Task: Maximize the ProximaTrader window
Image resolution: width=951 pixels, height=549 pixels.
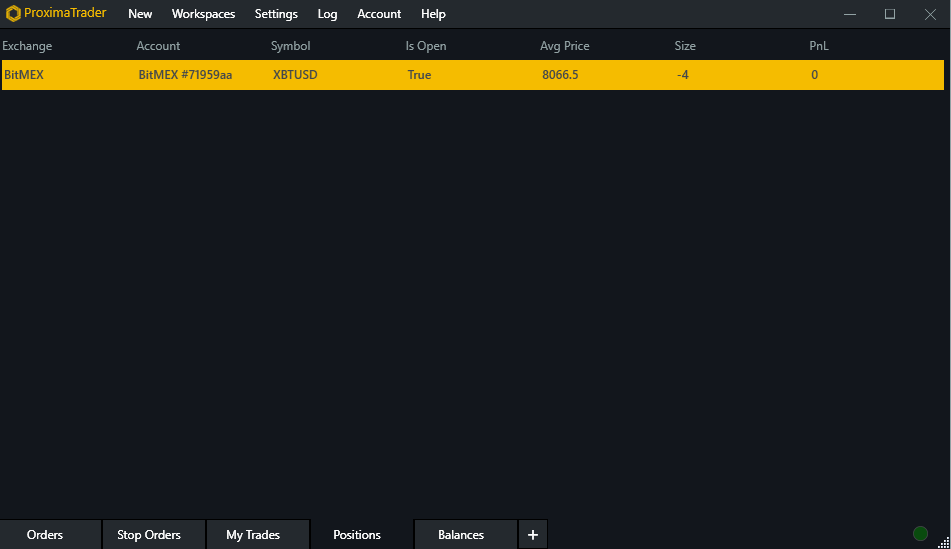Action: [x=890, y=14]
